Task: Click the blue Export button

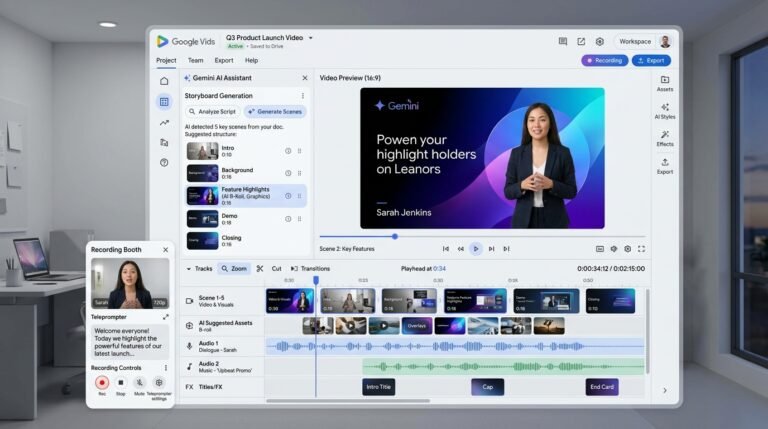Action: [x=651, y=60]
